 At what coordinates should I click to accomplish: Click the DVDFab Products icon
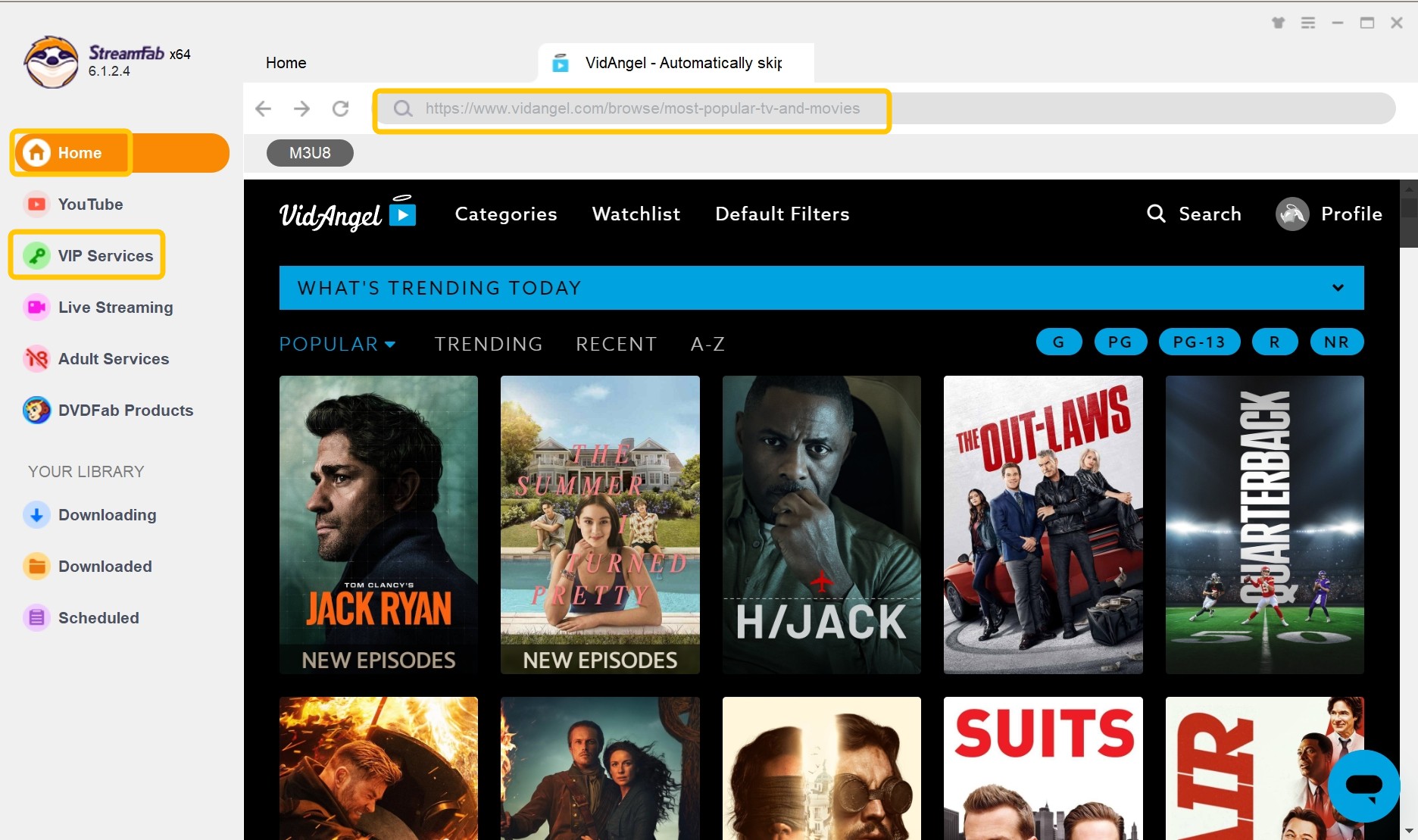[36, 410]
